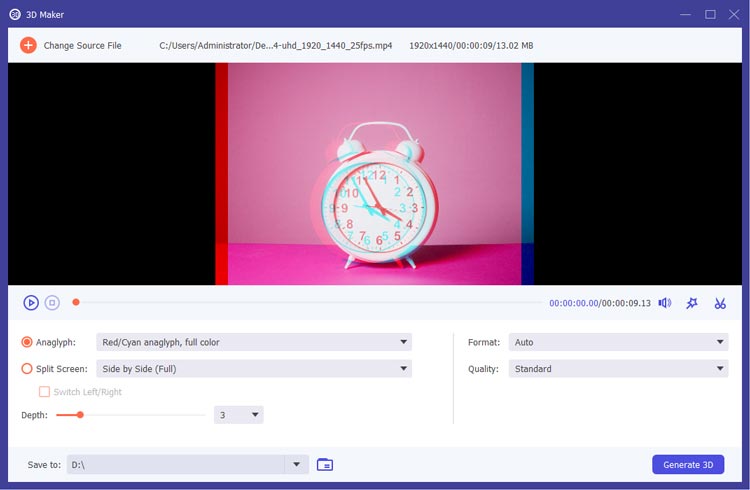
Task: Click the 3D Maker app icon in the title bar
Action: pos(15,14)
